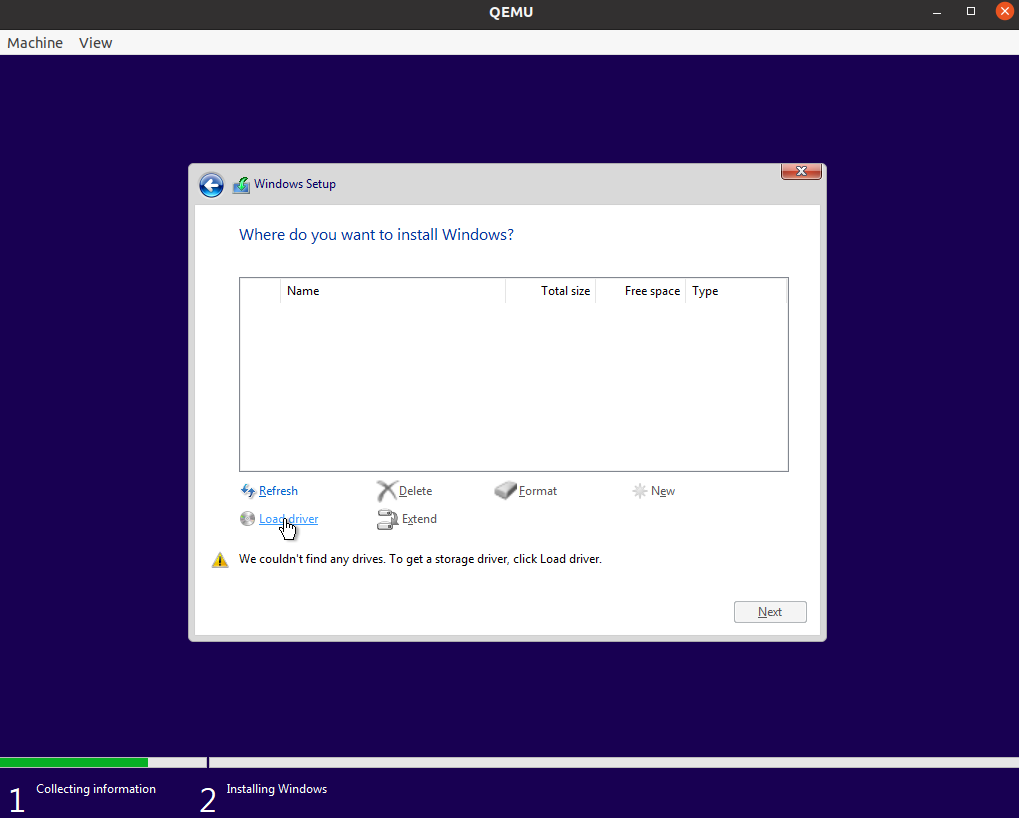Click the 'Where do you want to install Windows?' heading
This screenshot has height=819, width=1019.
(376, 235)
